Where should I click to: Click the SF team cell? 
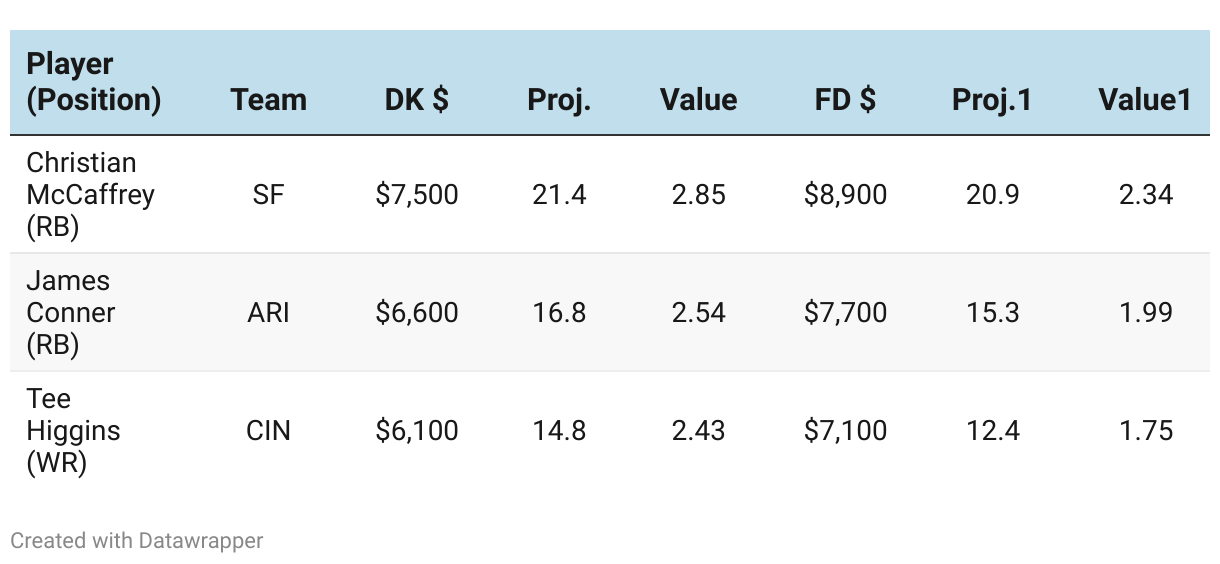point(268,194)
